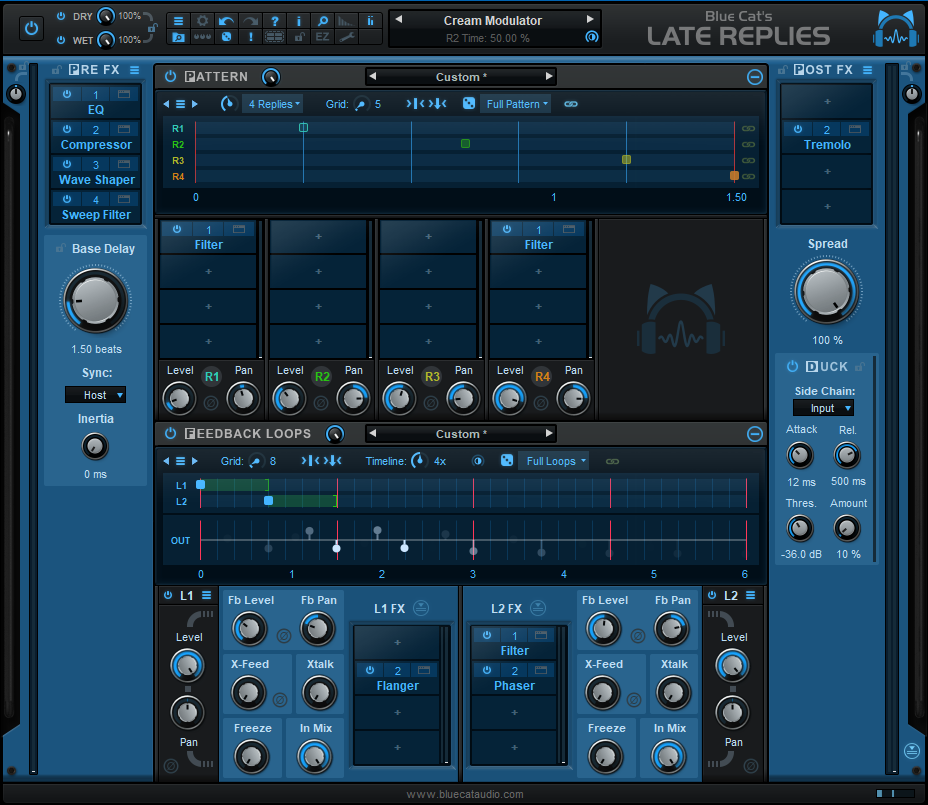Image resolution: width=928 pixels, height=805 pixels.
Task: Open the EQ plugin editor window icon
Action: (x=124, y=94)
